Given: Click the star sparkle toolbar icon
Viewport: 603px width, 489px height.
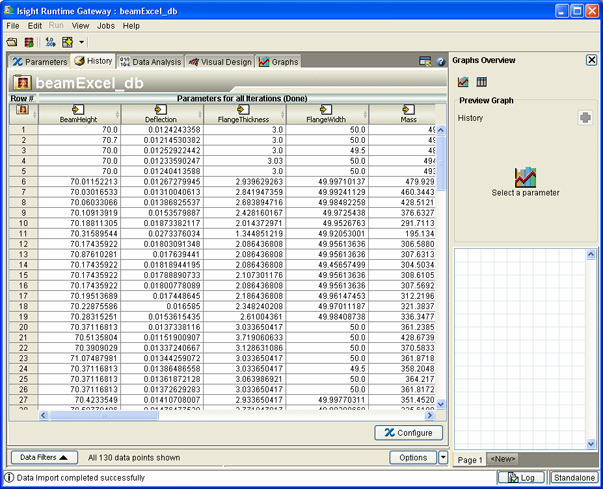Looking at the screenshot, I should coord(67,42).
